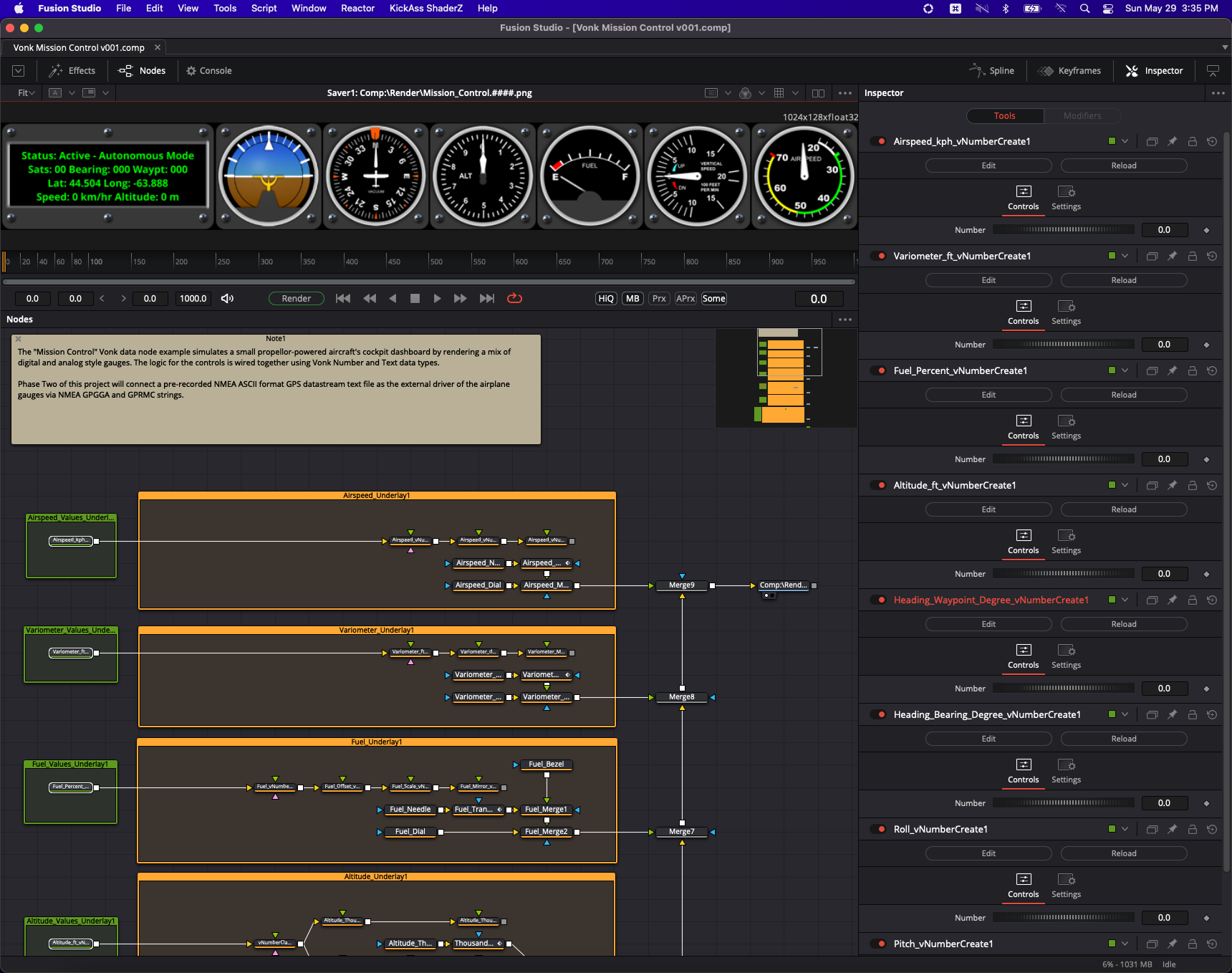Toggle APrx auto proxy mode

(x=685, y=299)
